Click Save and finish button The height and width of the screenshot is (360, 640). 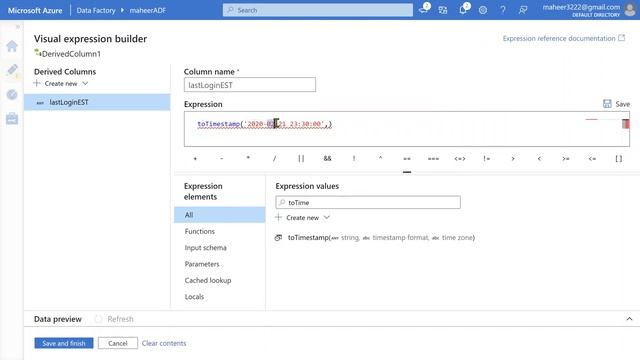point(64,343)
